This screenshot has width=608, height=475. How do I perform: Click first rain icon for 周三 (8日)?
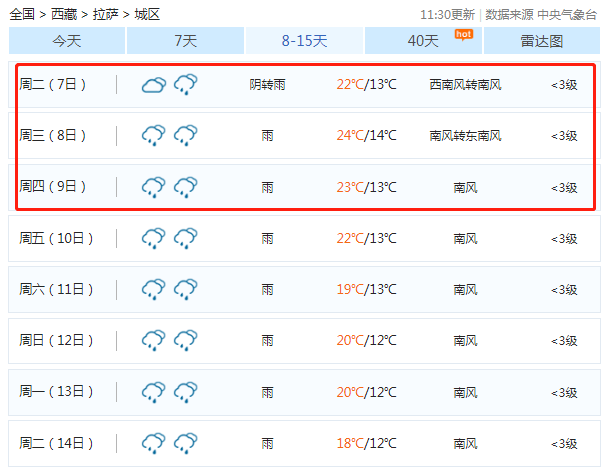154,135
